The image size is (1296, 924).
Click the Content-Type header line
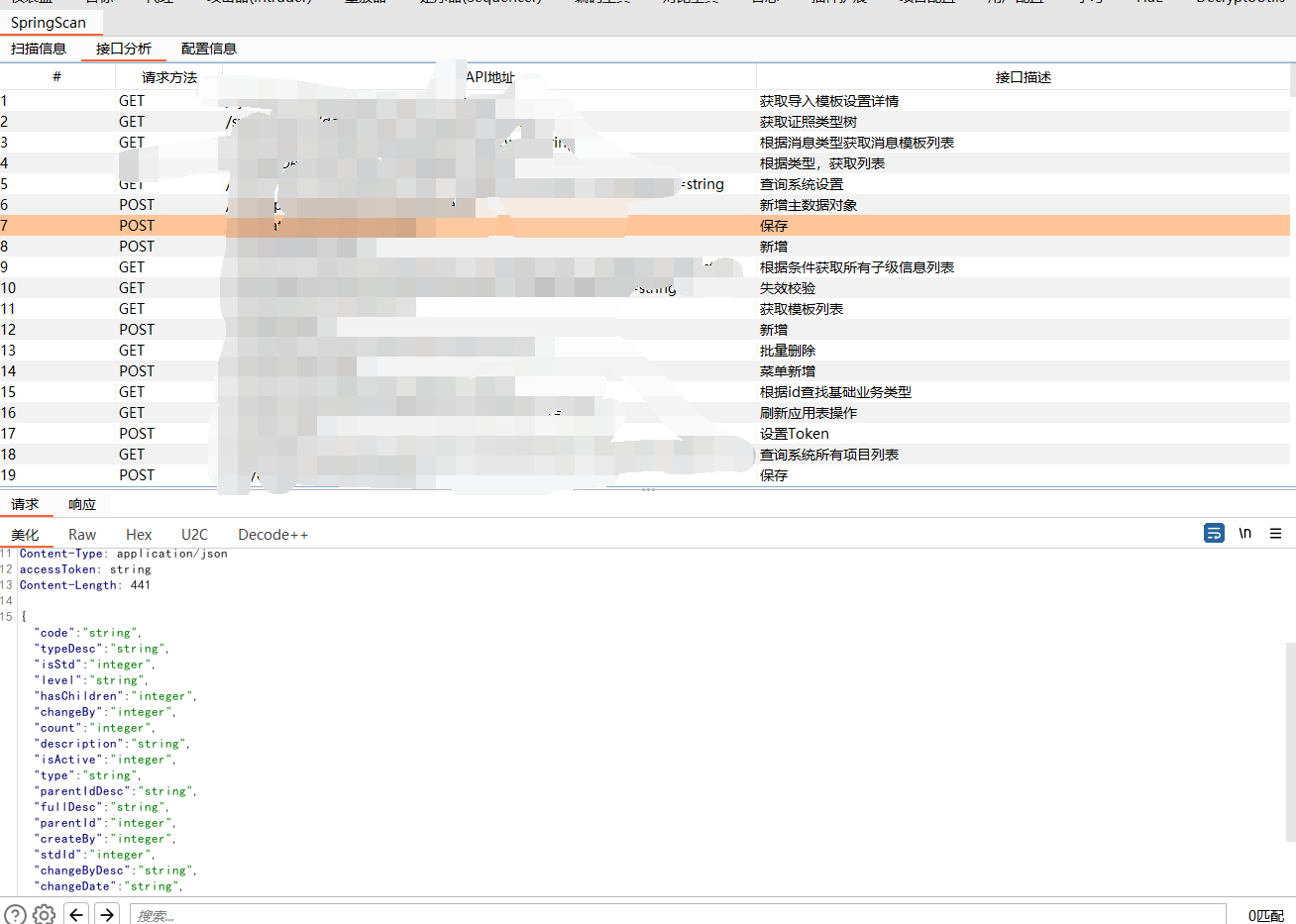pyautogui.click(x=124, y=554)
